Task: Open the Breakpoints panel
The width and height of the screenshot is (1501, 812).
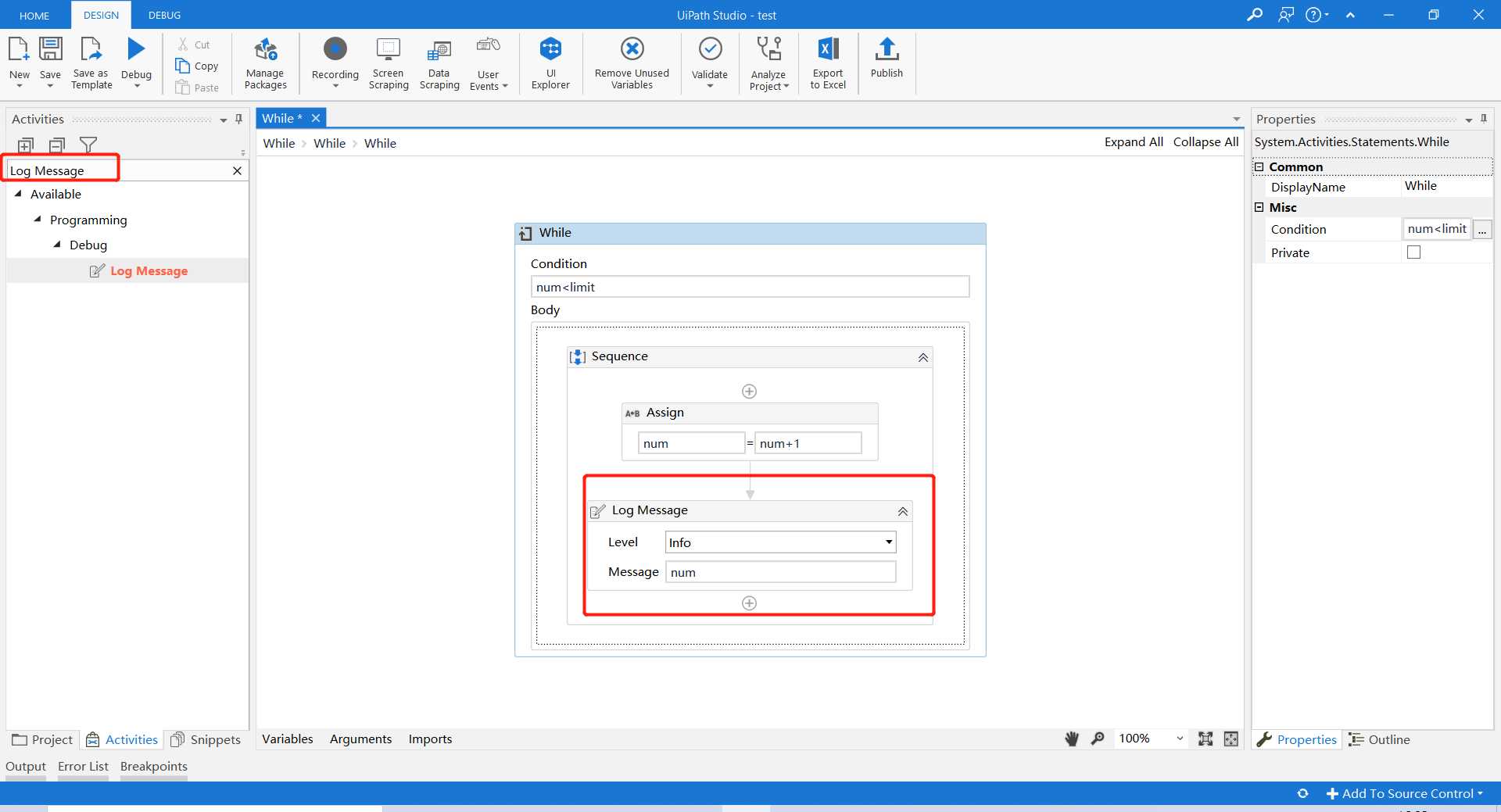Action: tap(154, 766)
